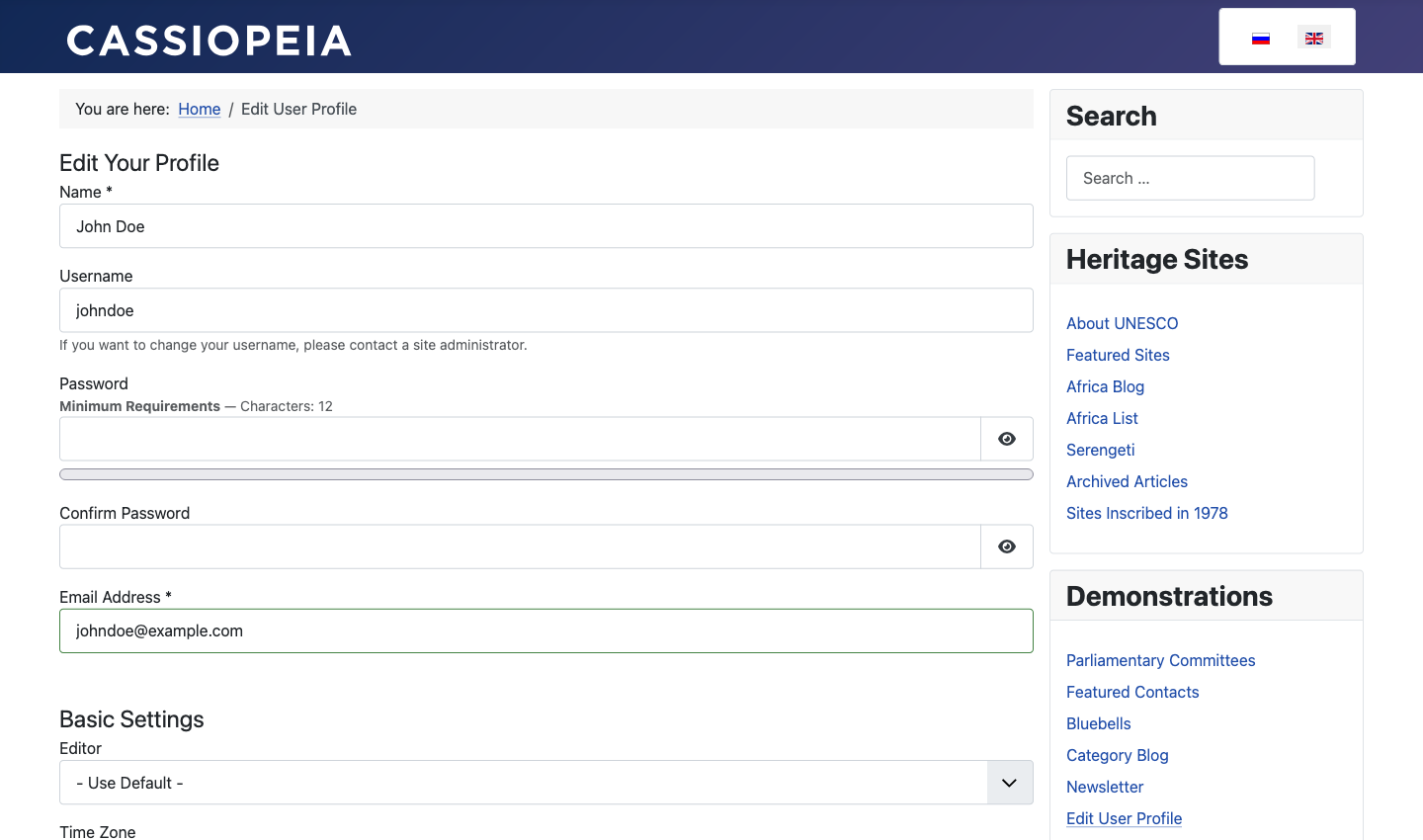This screenshot has width=1423, height=840.
Task: Open Parliamentary Committees link
Action: [x=1161, y=660]
